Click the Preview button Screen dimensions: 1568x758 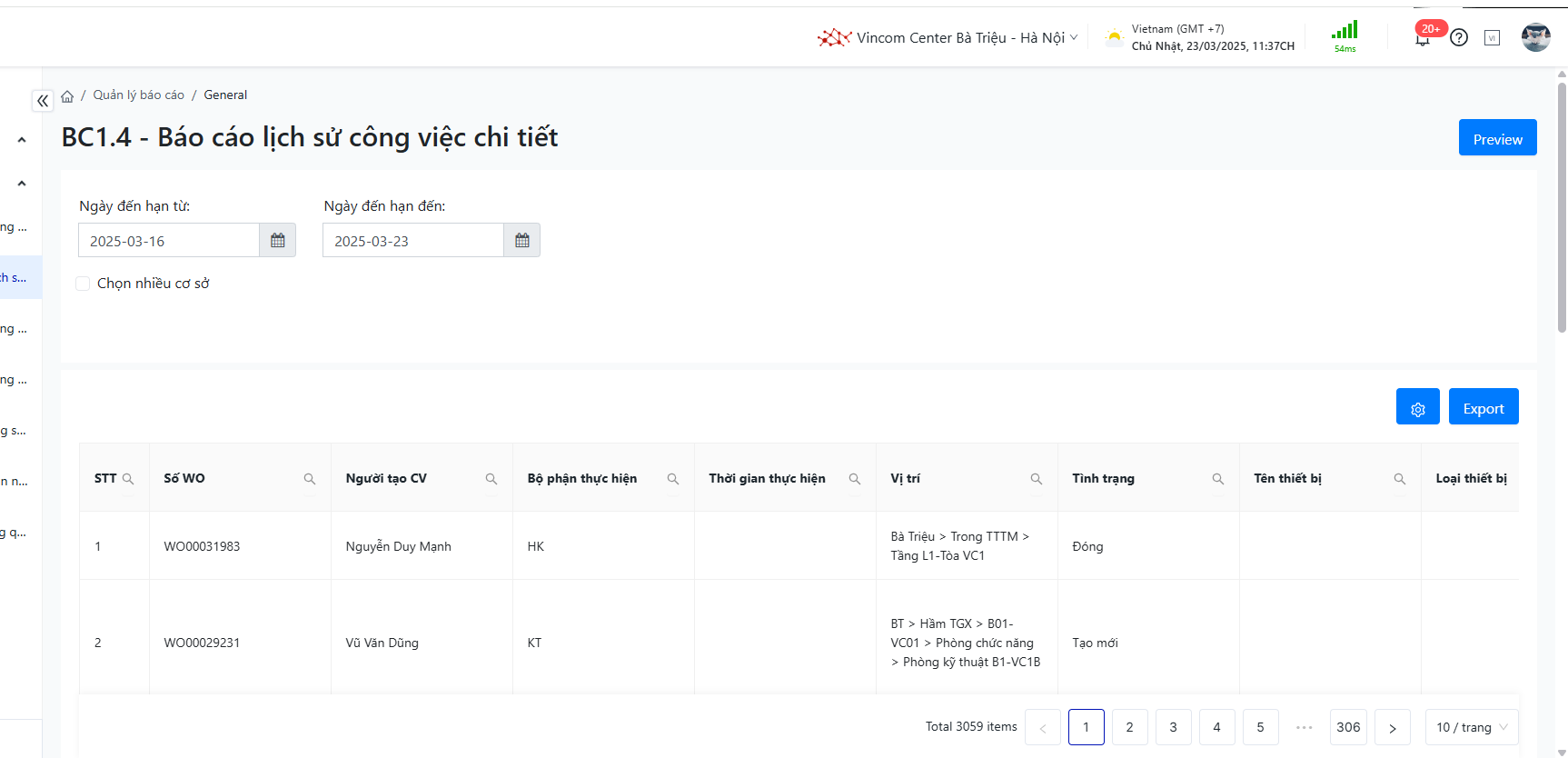[x=1497, y=138]
